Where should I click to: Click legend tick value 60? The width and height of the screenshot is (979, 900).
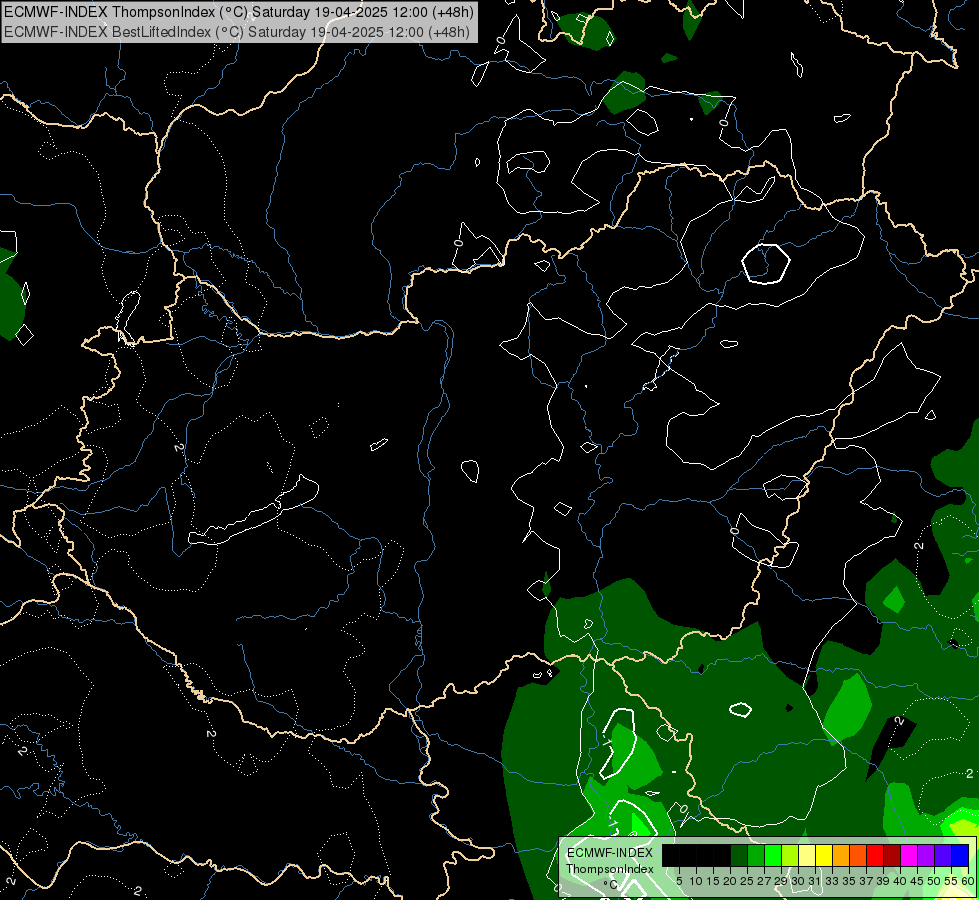pyautogui.click(x=968, y=881)
